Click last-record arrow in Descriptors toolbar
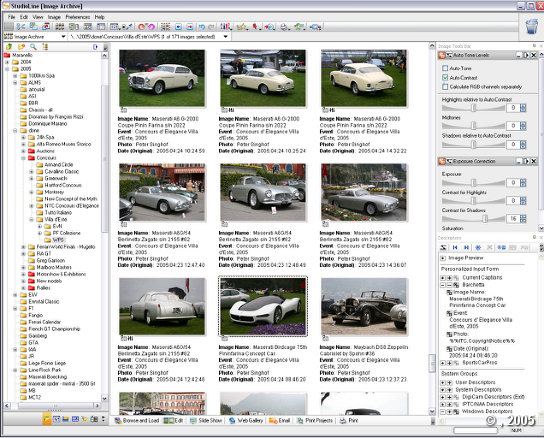Viewport: 544px width, 438px height. (x=466, y=247)
